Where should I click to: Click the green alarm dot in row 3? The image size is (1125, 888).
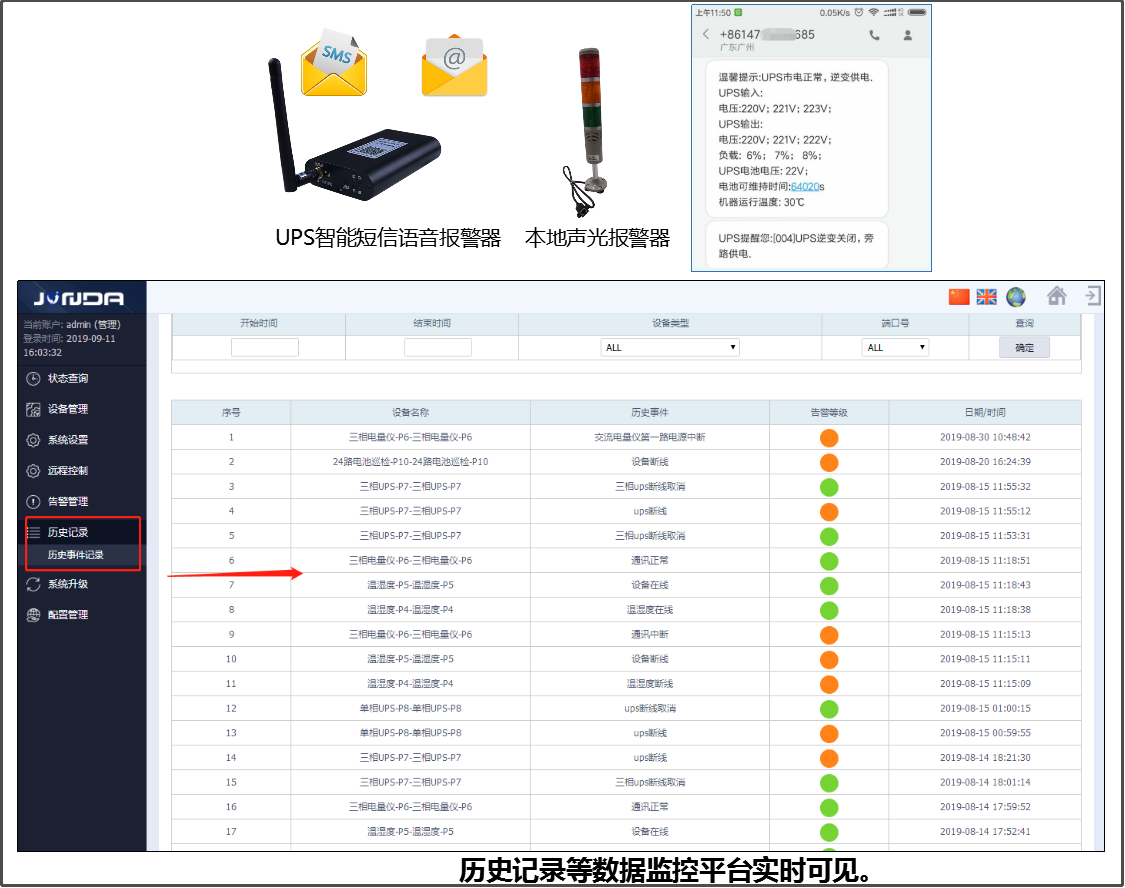point(829,487)
